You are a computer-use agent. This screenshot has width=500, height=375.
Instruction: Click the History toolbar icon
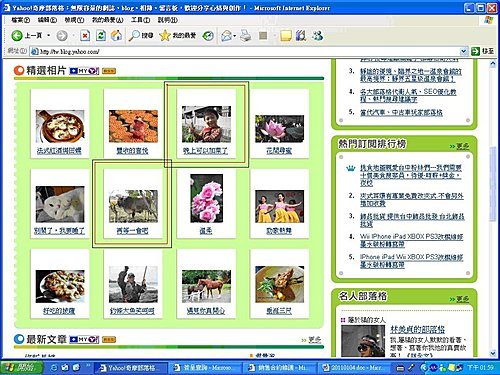[209, 35]
